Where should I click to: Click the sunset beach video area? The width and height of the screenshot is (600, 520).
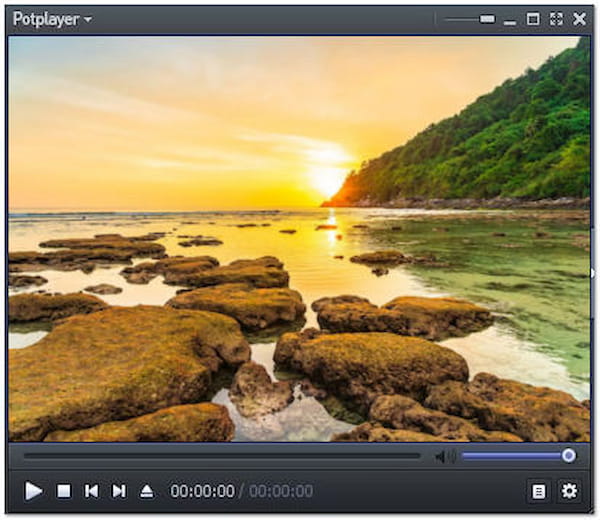tap(298, 240)
